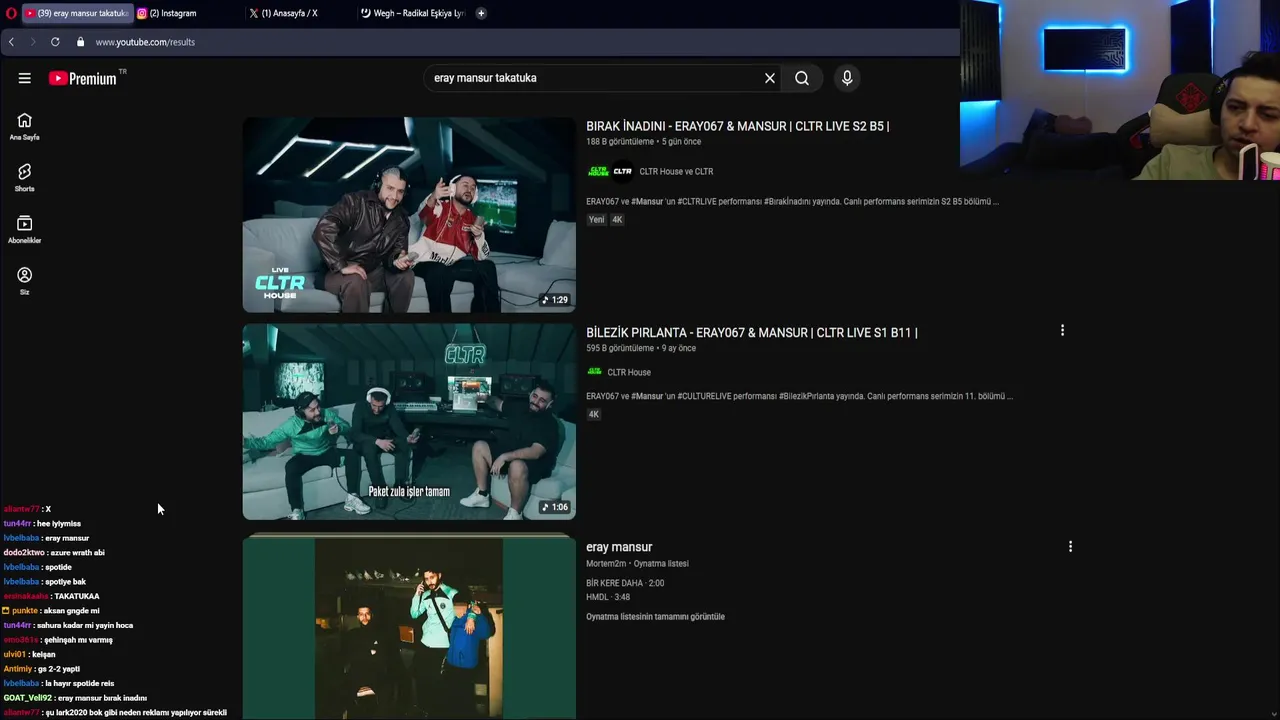
Task: Click the address bar youtube.com/results
Action: (145, 42)
